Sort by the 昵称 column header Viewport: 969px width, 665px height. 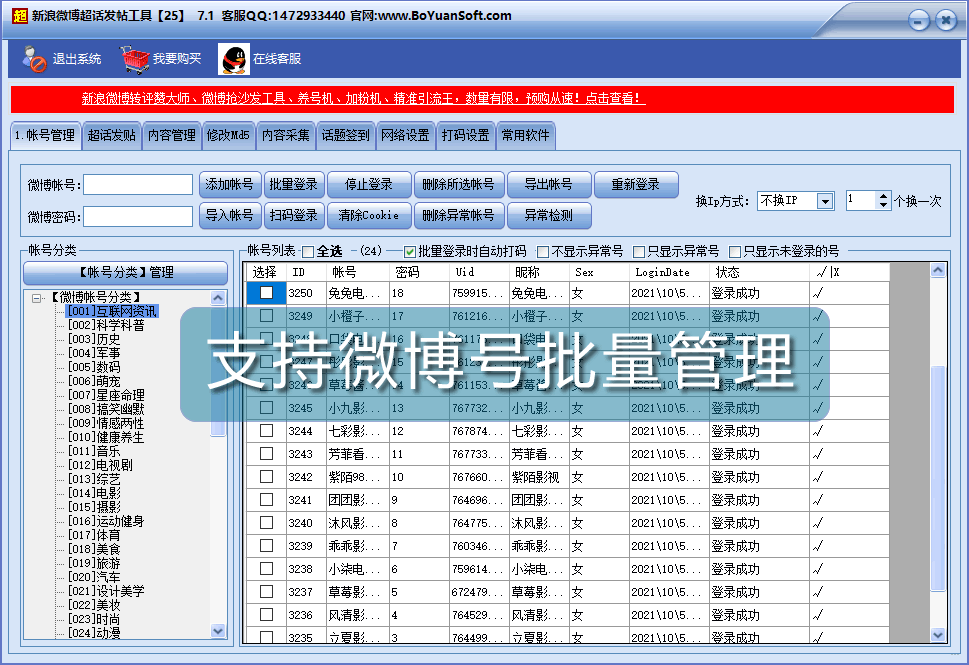539,272
